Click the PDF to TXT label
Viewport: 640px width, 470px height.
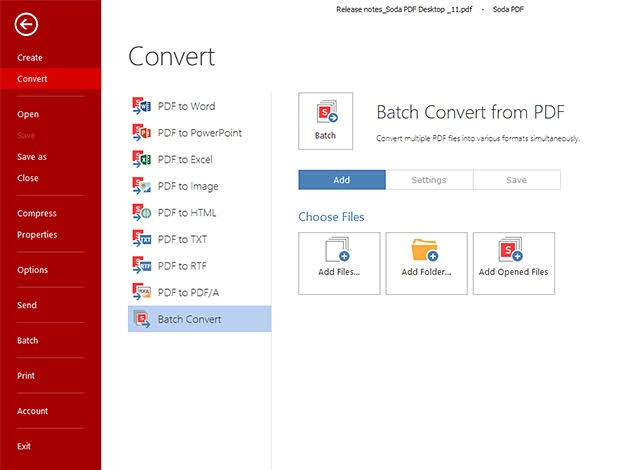[182, 239]
